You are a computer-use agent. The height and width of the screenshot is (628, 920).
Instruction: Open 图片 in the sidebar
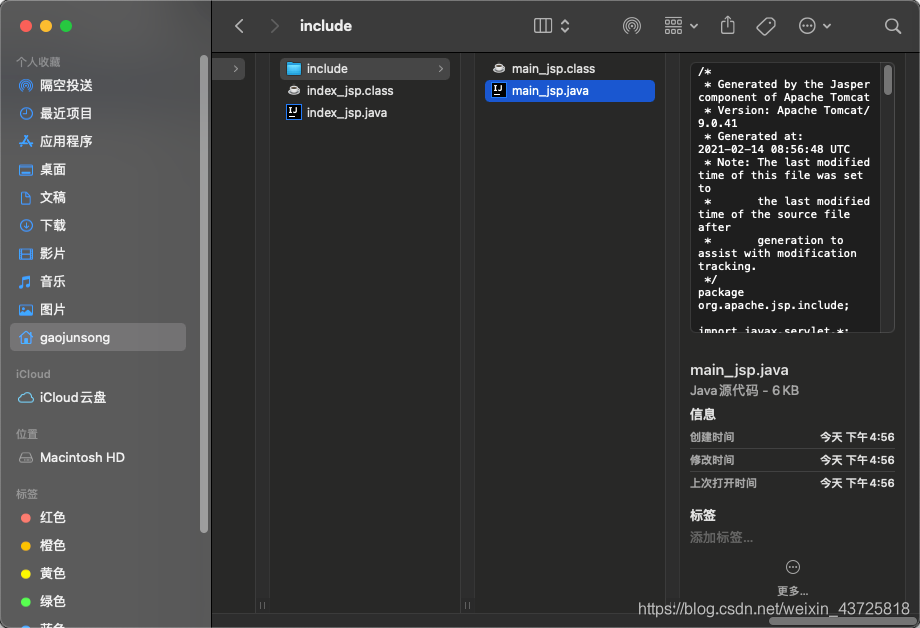(x=98, y=310)
